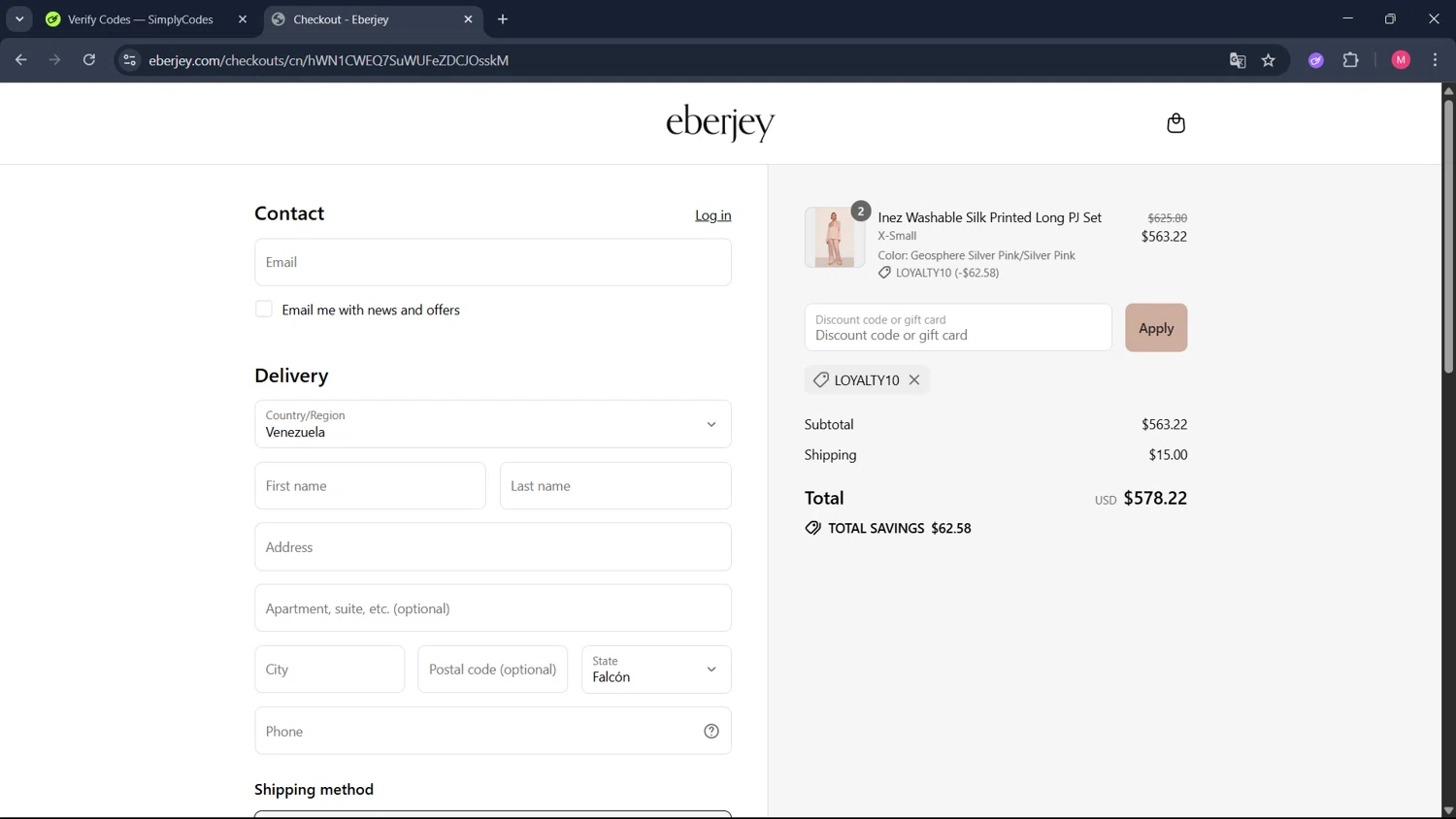Focus the Address field

493,547
